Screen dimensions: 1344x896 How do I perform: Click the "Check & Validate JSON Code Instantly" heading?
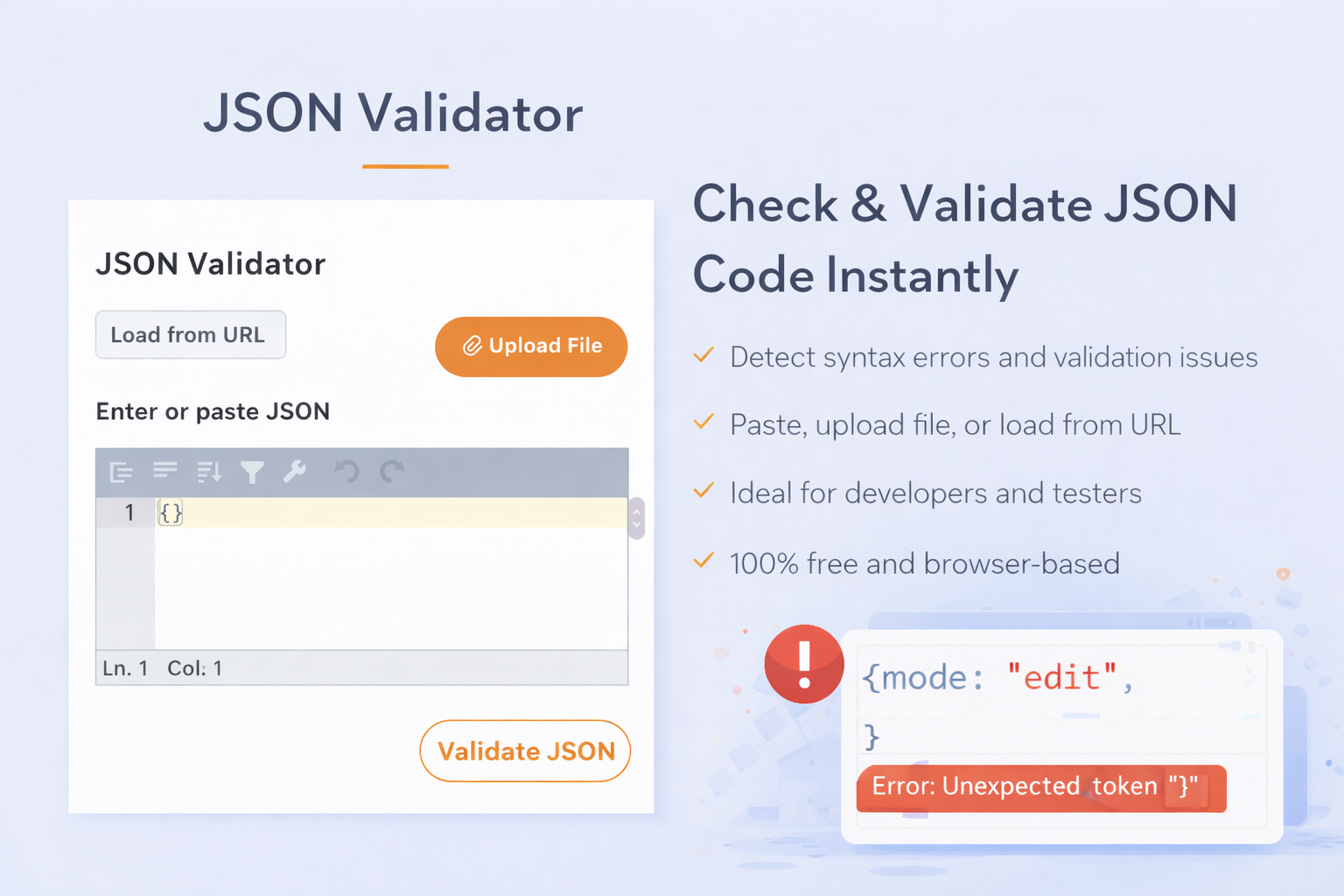pyautogui.click(x=964, y=239)
